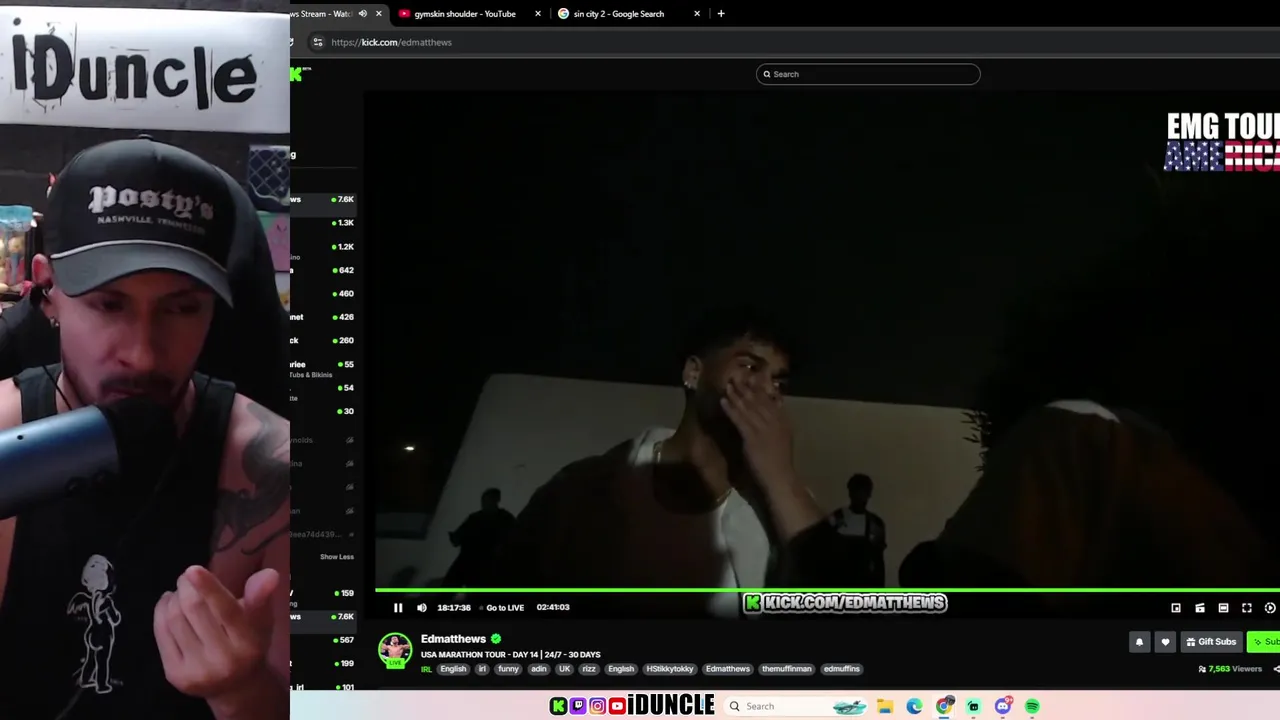Select the adin tag
Viewport: 1280px width, 720px height.
point(539,669)
